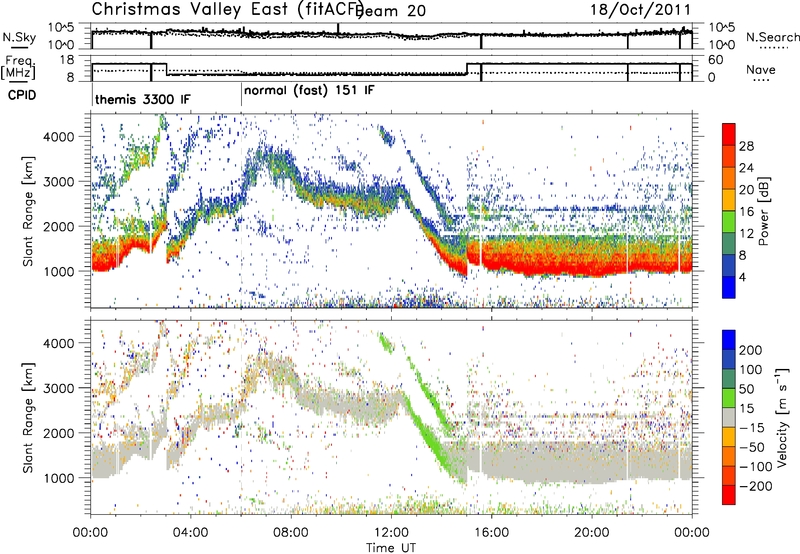The height and width of the screenshot is (554, 800).
Task: Click the date text '18/Oct/2011'
Action: coord(641,10)
